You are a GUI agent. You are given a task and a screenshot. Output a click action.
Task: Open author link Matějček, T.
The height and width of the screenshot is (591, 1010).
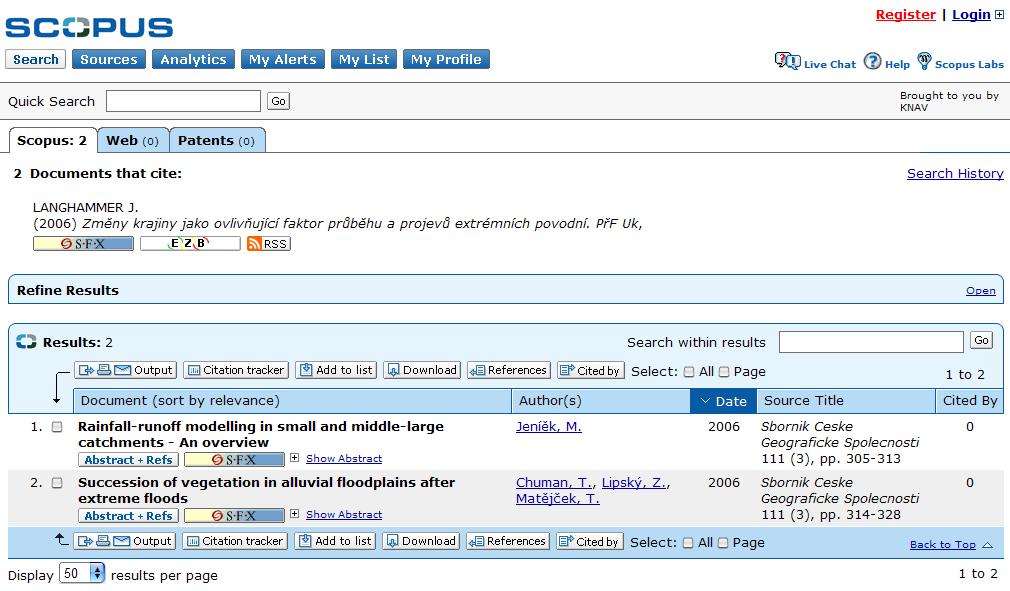coord(557,498)
